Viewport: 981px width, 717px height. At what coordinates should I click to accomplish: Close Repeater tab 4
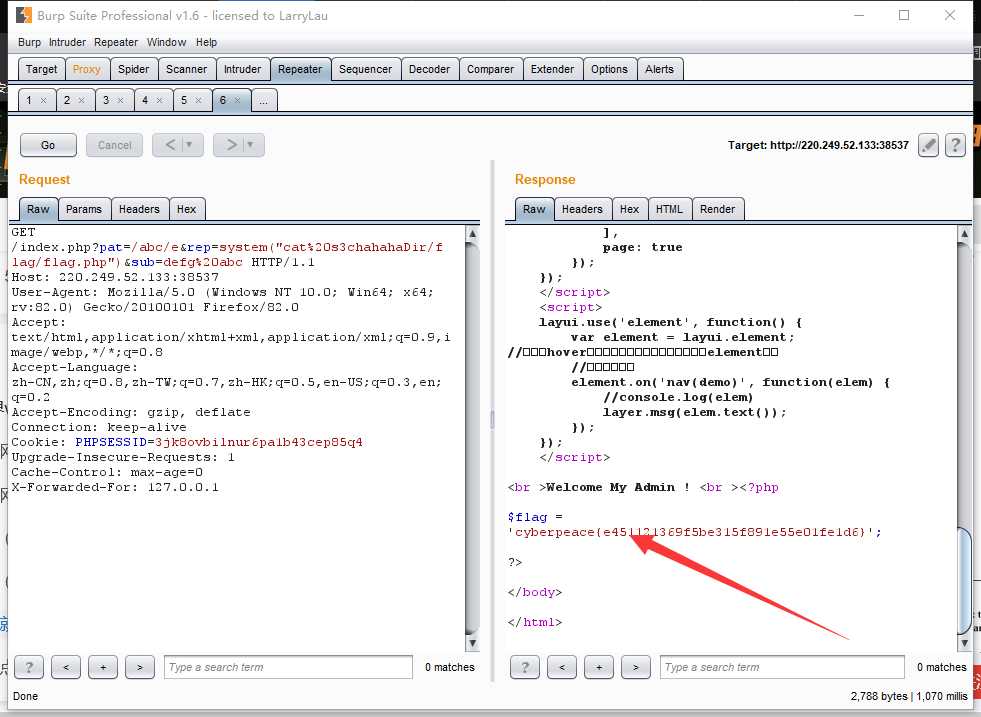coord(160,100)
